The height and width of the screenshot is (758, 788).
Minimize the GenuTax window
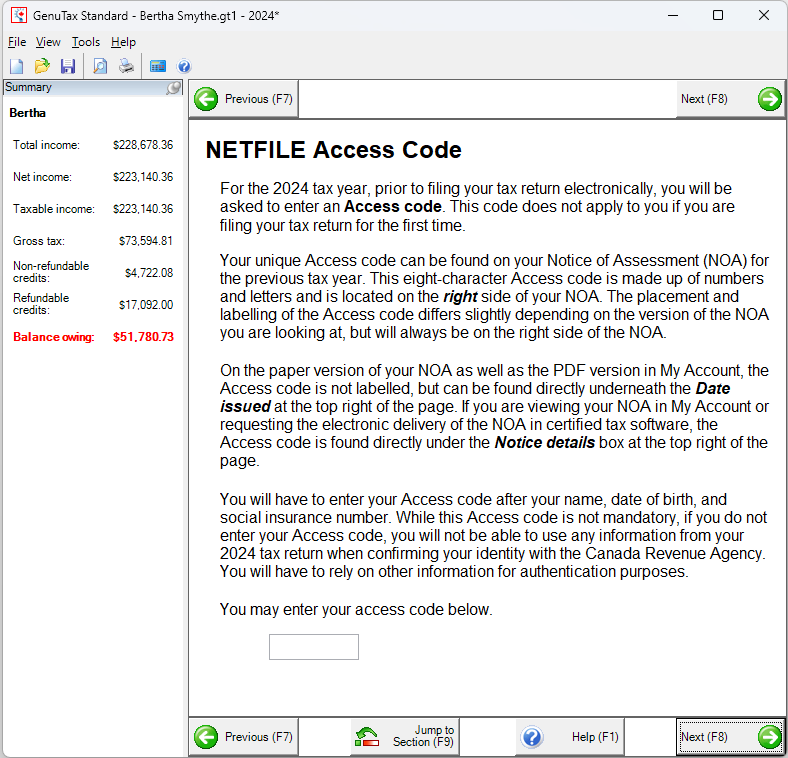click(673, 15)
